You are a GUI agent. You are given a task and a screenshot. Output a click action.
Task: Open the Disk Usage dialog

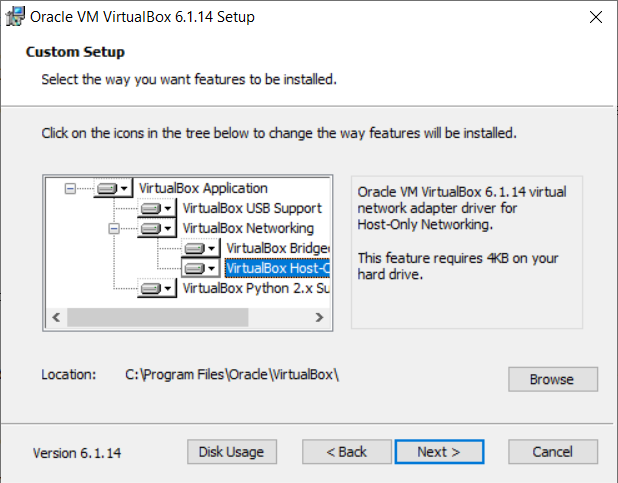coord(232,452)
